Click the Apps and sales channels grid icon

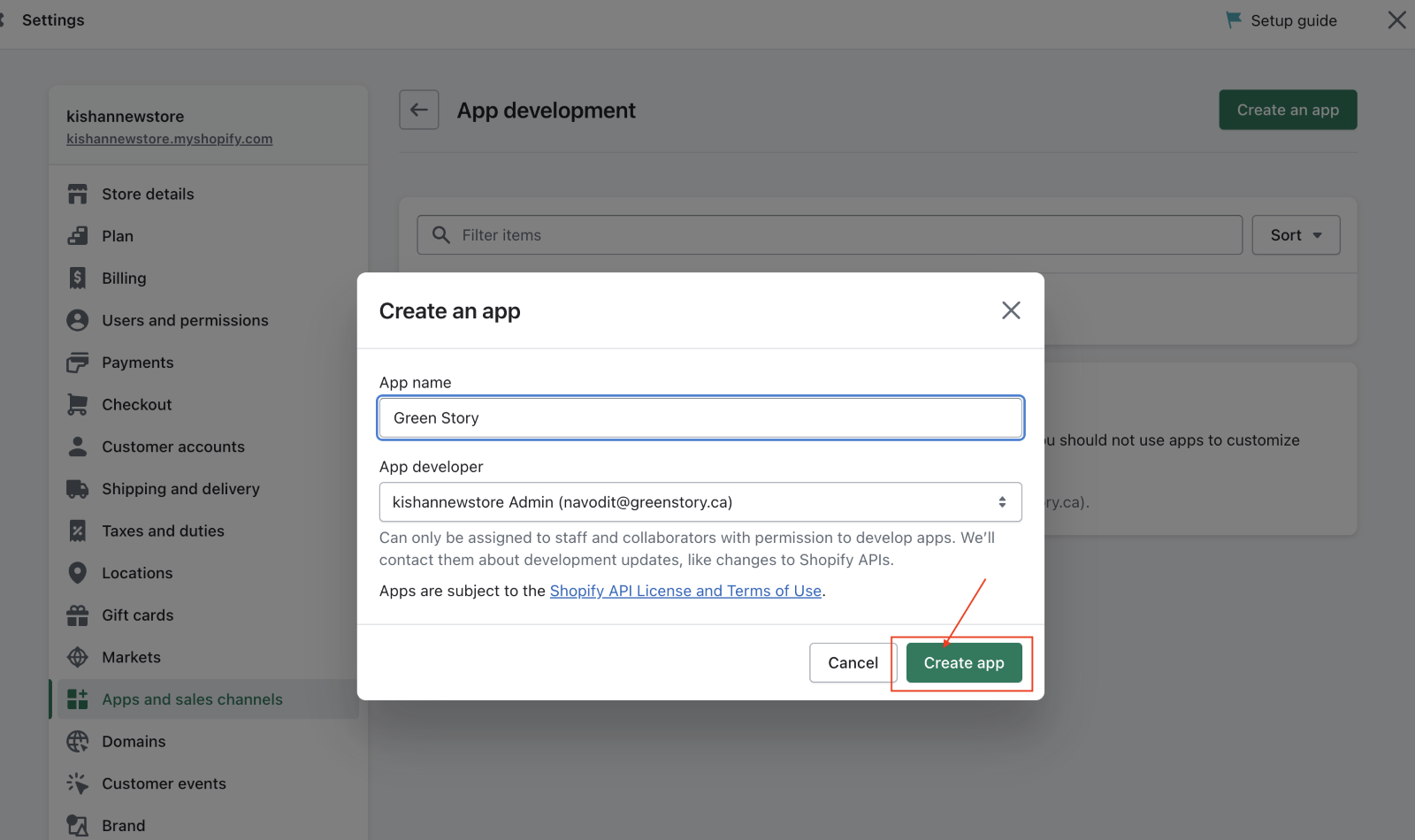tap(78, 699)
